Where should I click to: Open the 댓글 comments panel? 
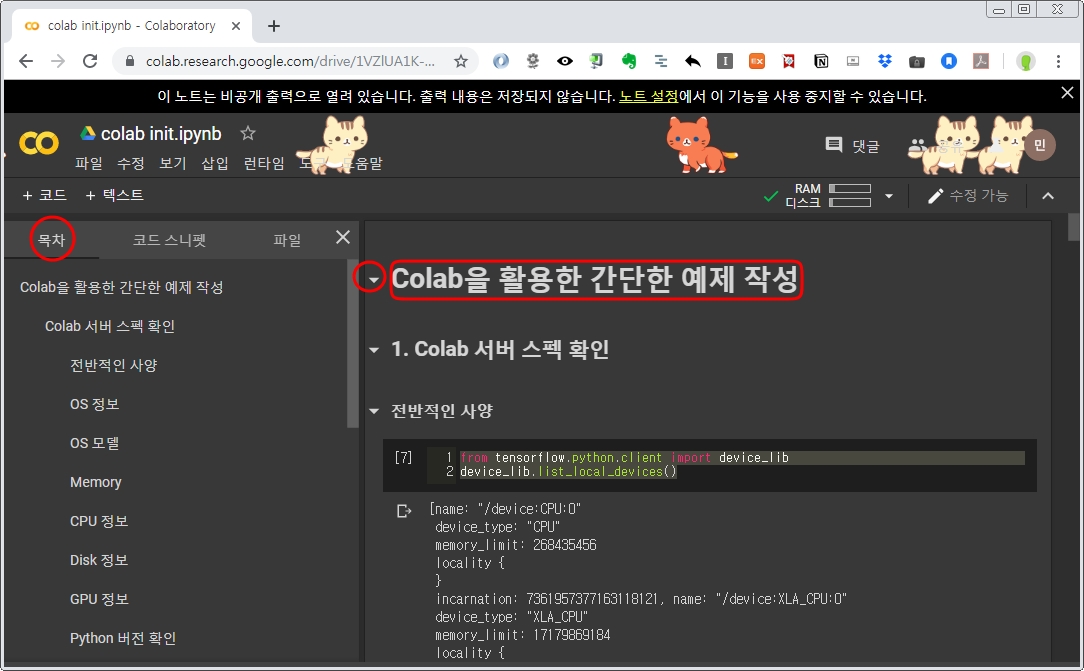pyautogui.click(x=852, y=146)
